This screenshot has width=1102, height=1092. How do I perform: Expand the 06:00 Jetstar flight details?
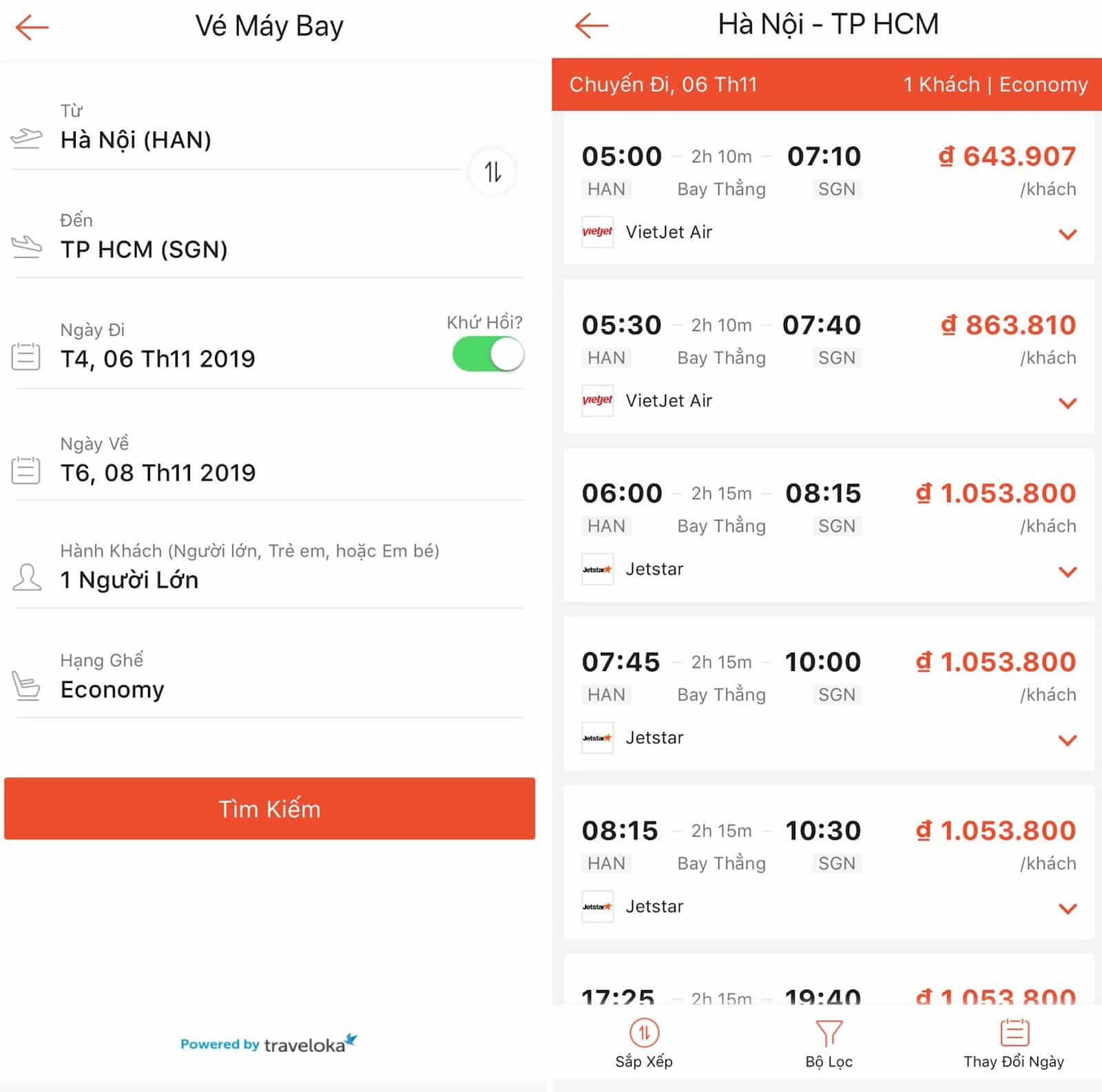[x=1068, y=571]
